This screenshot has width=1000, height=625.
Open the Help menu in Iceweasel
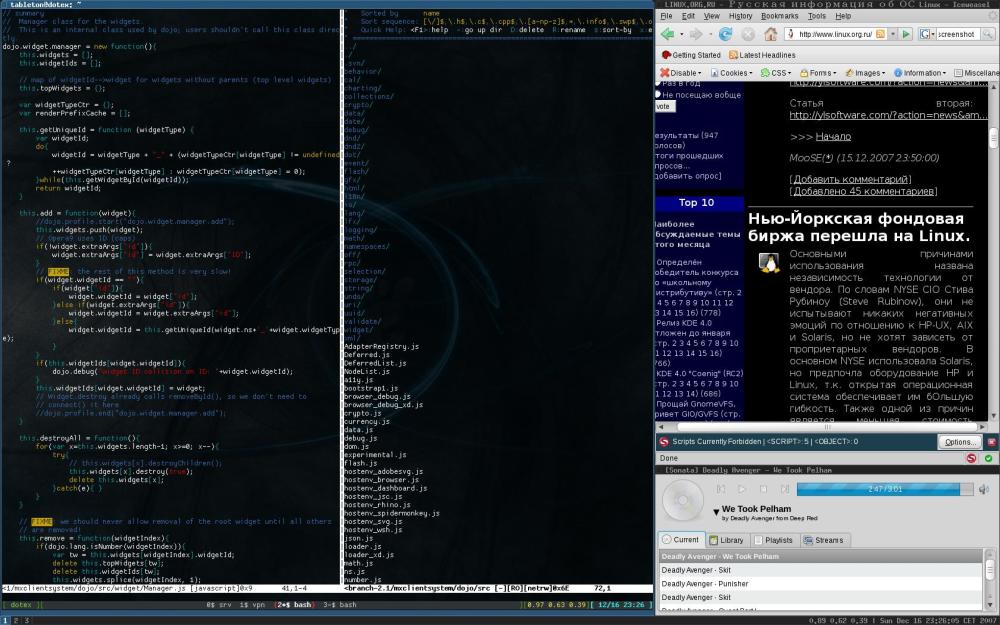(842, 16)
